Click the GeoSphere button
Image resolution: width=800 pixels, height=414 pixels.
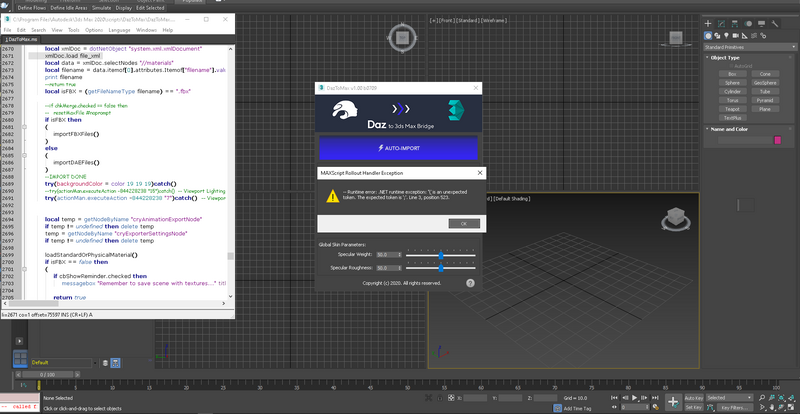pyautogui.click(x=765, y=83)
